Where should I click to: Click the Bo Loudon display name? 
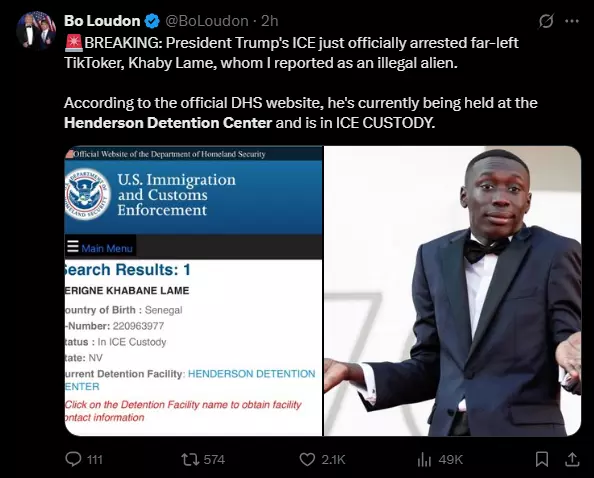[102, 21]
